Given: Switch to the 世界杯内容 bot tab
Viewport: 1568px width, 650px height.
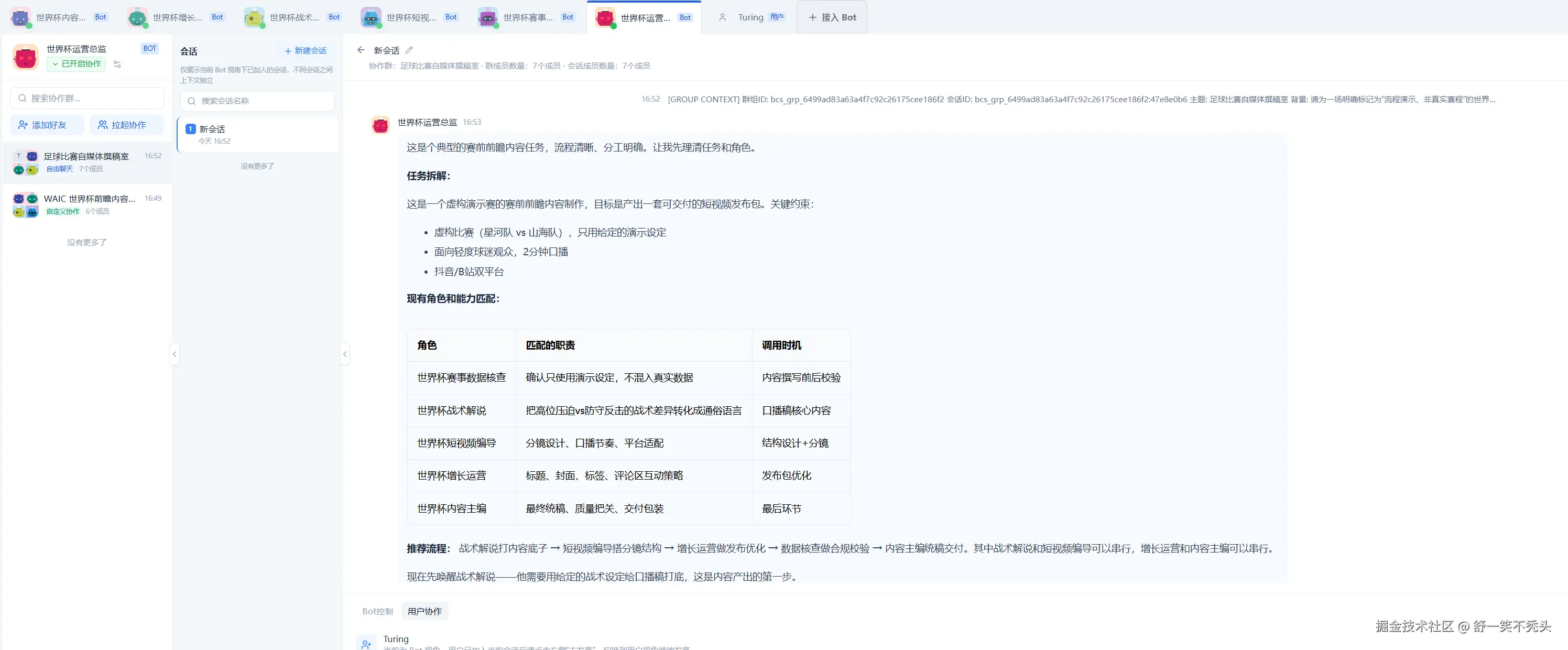Looking at the screenshot, I should point(59,17).
